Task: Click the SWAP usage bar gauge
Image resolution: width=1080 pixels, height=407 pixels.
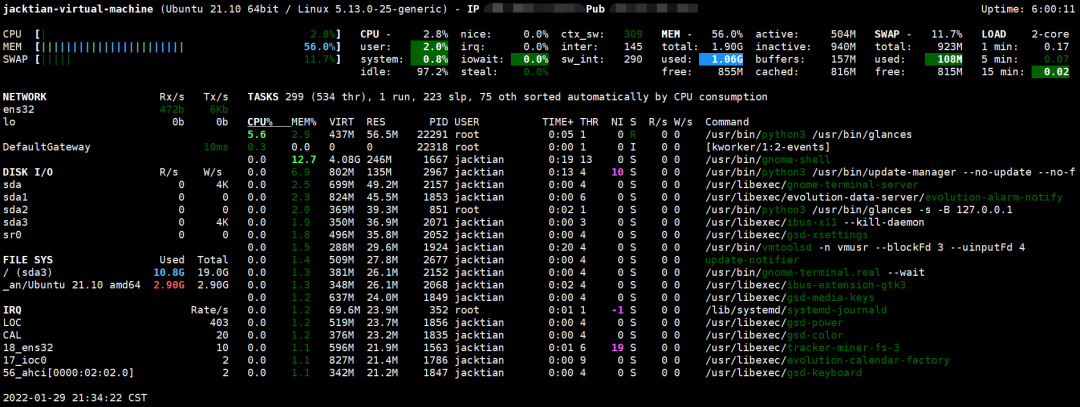Action: coord(187,59)
